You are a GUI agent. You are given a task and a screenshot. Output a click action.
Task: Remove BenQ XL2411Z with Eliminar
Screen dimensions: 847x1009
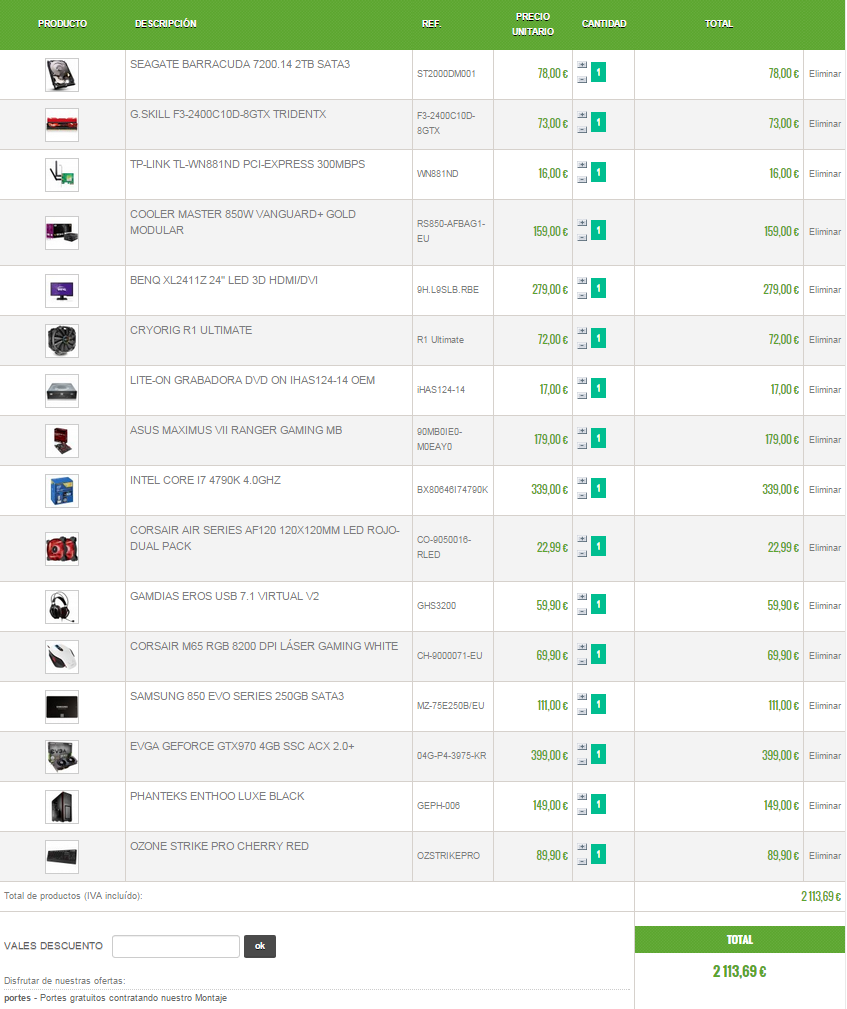coord(824,290)
